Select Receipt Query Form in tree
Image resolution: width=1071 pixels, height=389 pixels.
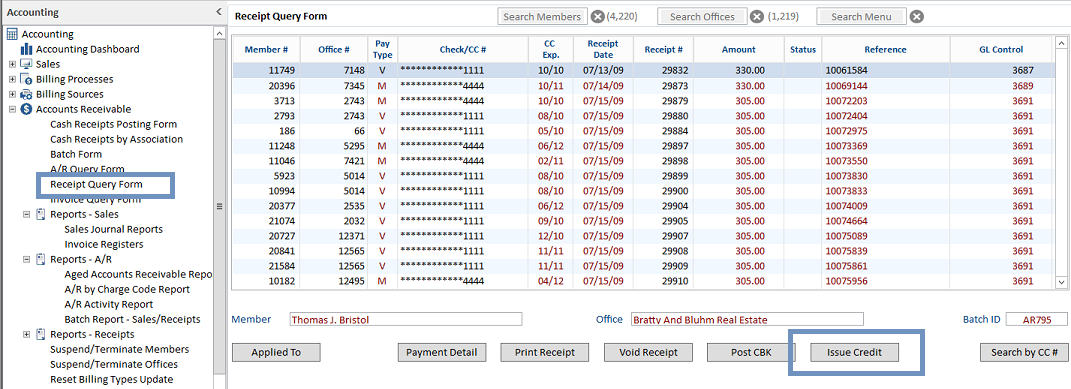[x=96, y=184]
